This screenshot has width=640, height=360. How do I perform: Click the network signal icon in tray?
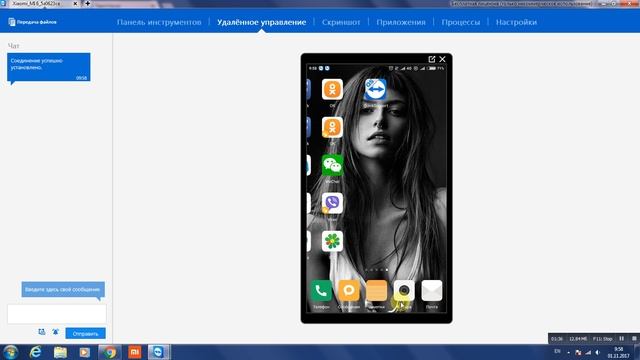pos(588,352)
